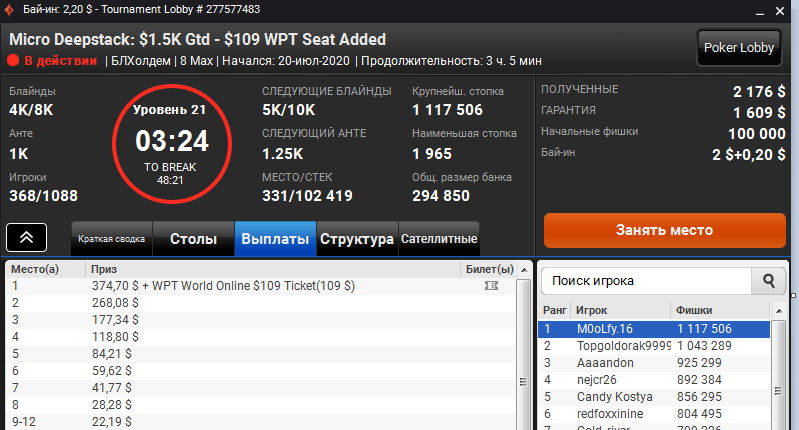Click the 177,34 $ prize row
The image size is (799, 430).
[261, 320]
